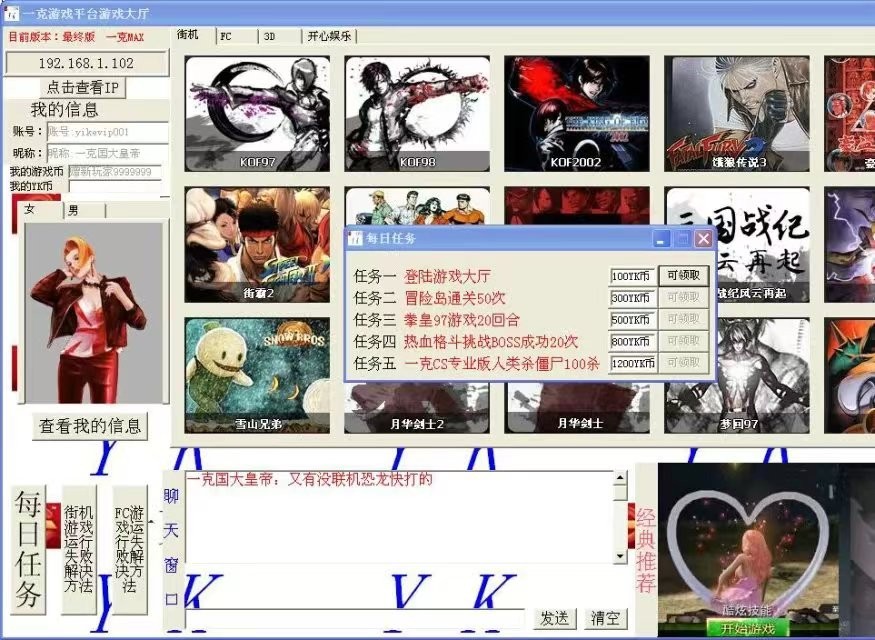Click the 目前版本:最终版 version label
The height and width of the screenshot is (640, 875).
click(x=52, y=37)
